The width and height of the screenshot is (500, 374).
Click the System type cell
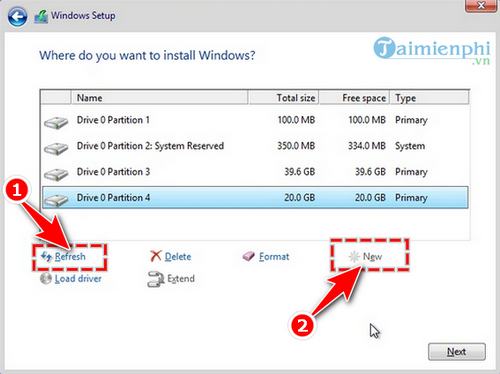coord(410,146)
